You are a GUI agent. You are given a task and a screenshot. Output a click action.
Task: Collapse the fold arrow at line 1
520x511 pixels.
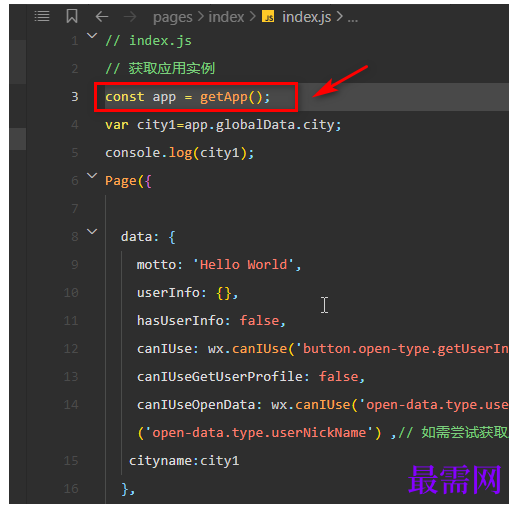tap(92, 35)
